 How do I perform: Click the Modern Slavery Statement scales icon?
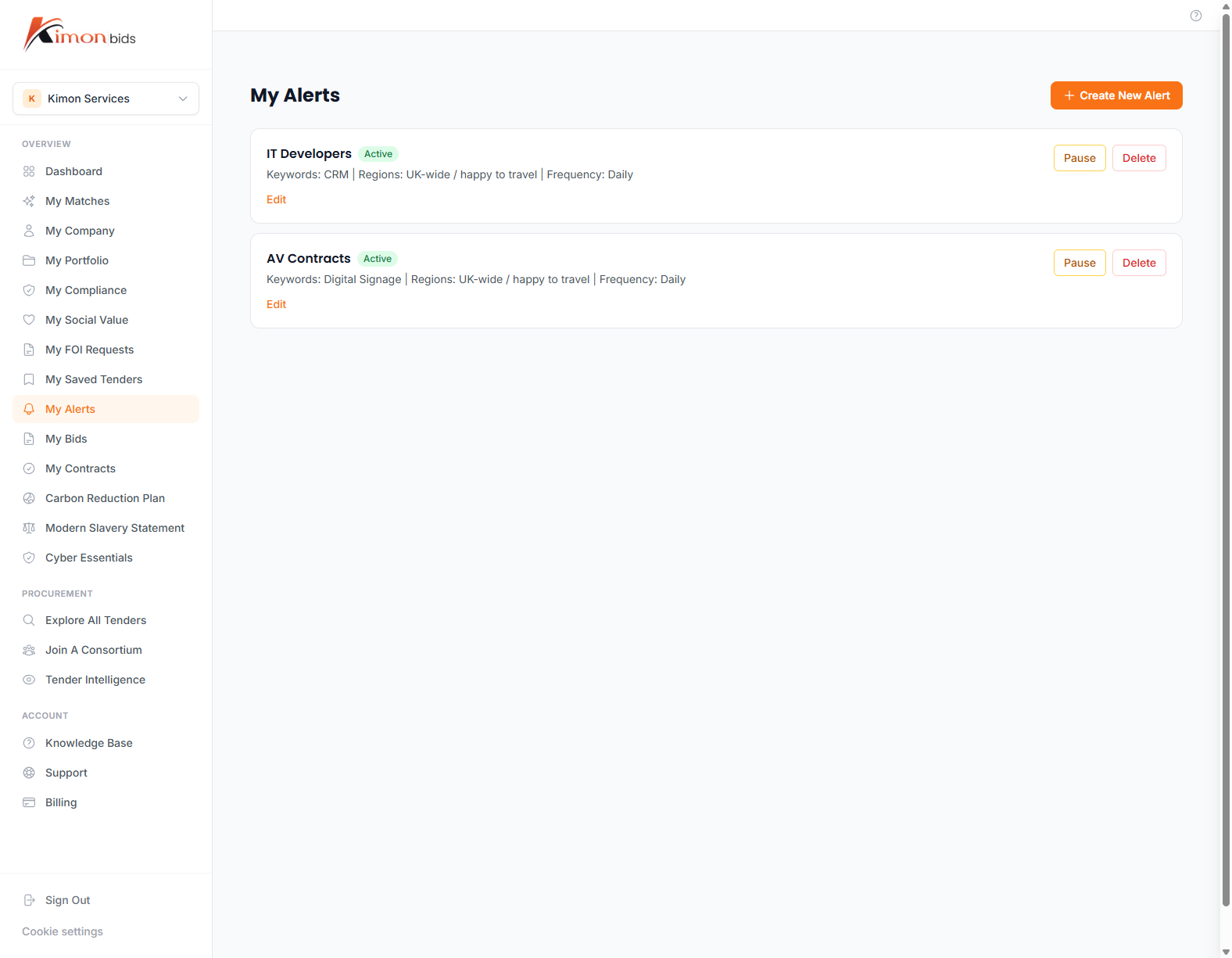[29, 528]
